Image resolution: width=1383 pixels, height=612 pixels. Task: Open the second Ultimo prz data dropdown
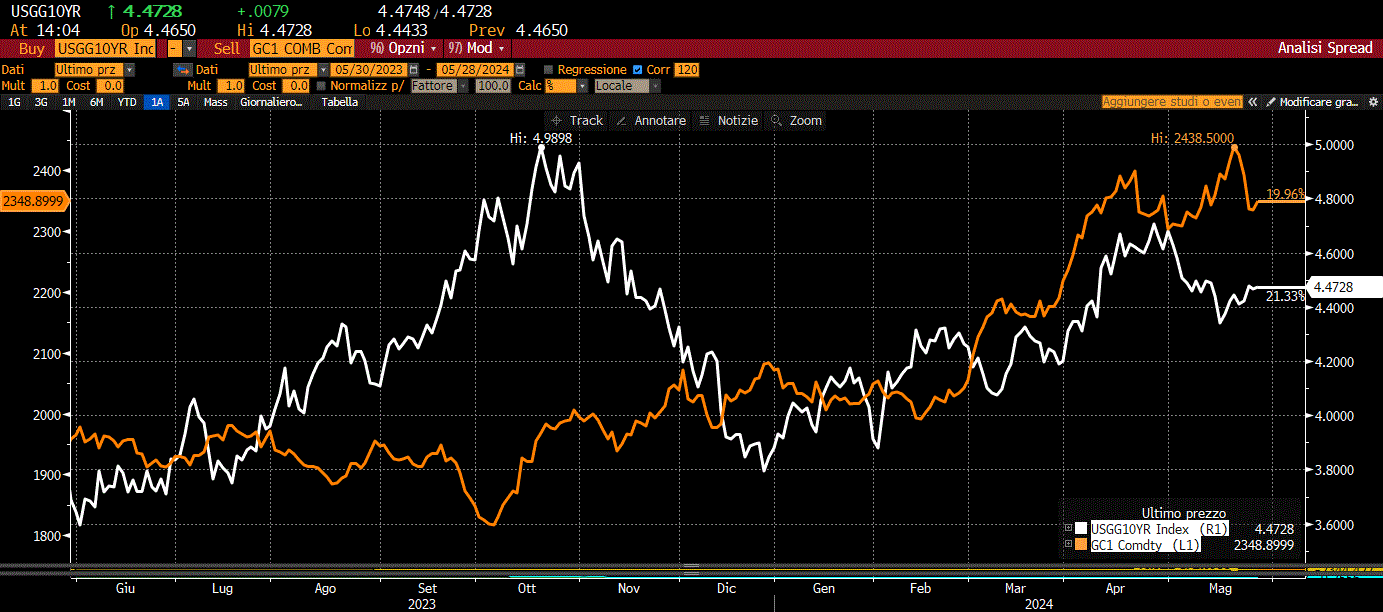(323, 70)
